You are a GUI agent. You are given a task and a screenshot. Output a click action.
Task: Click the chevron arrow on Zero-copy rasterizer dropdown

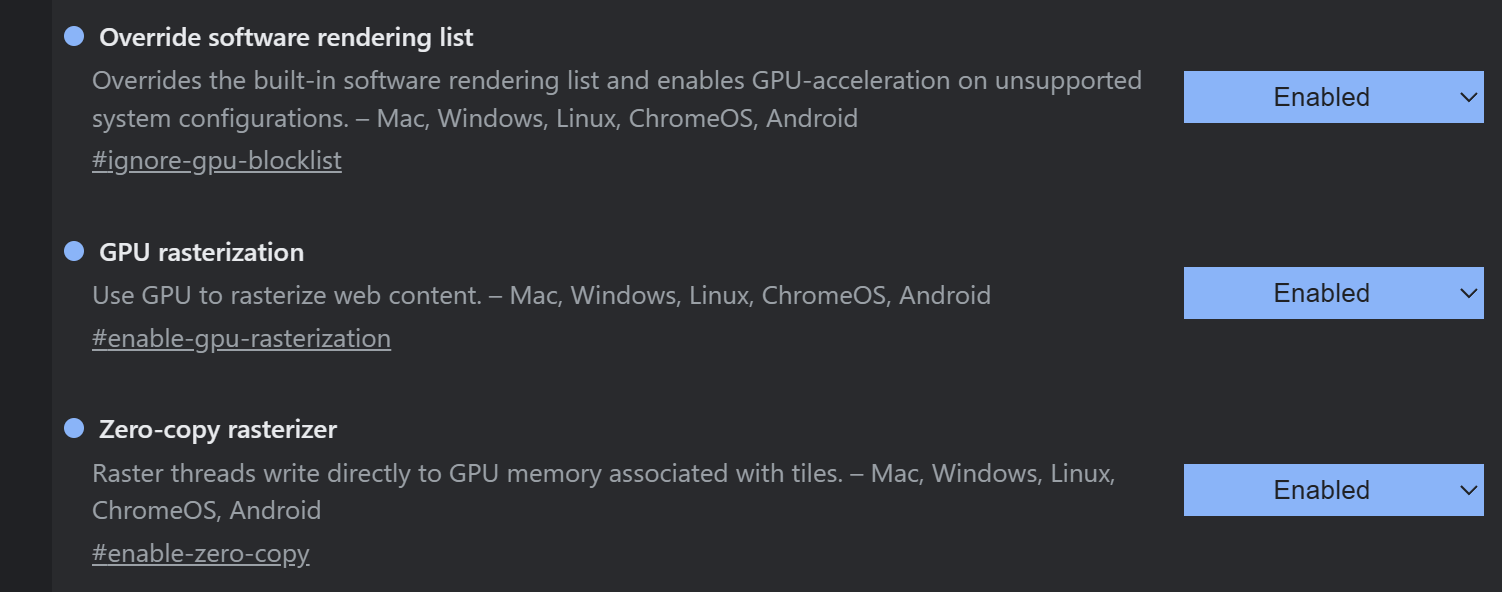point(1468,490)
